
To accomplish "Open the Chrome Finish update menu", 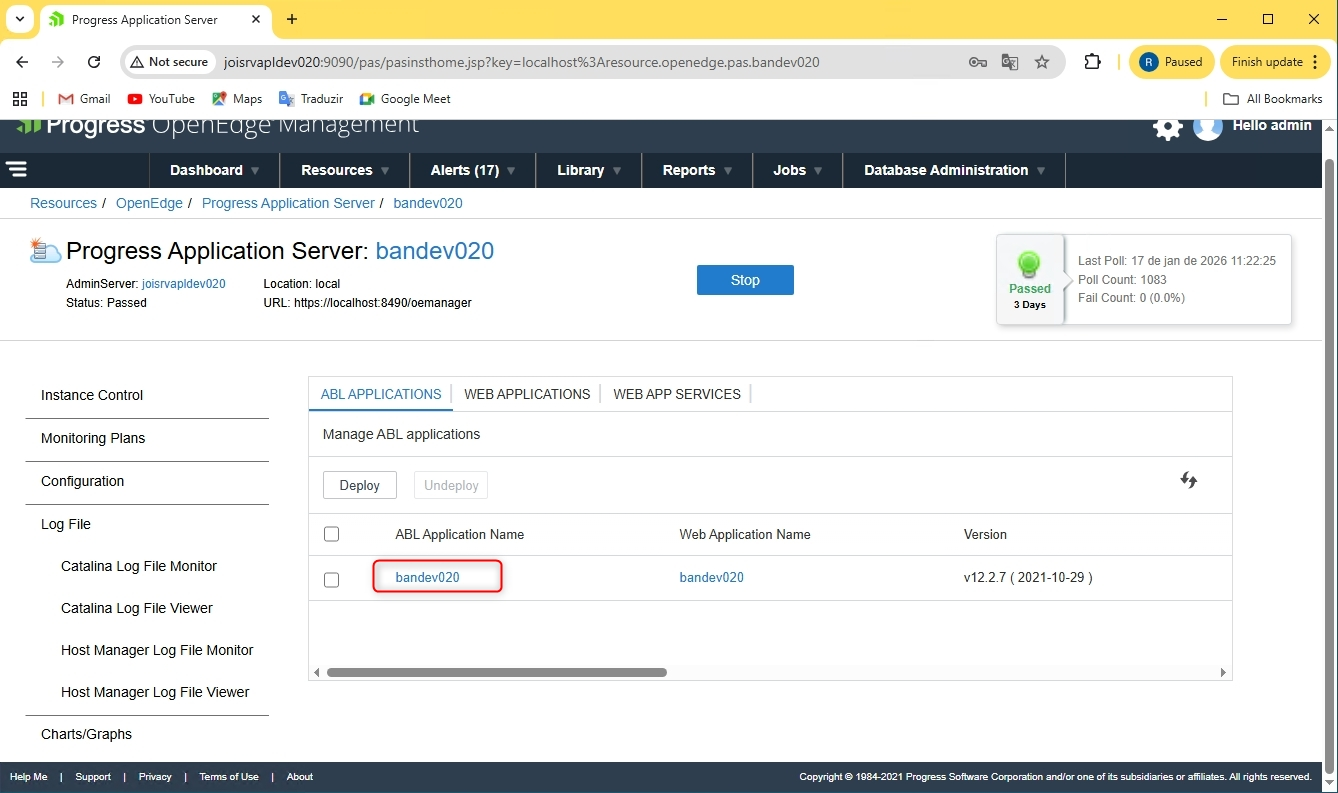I will [1274, 62].
